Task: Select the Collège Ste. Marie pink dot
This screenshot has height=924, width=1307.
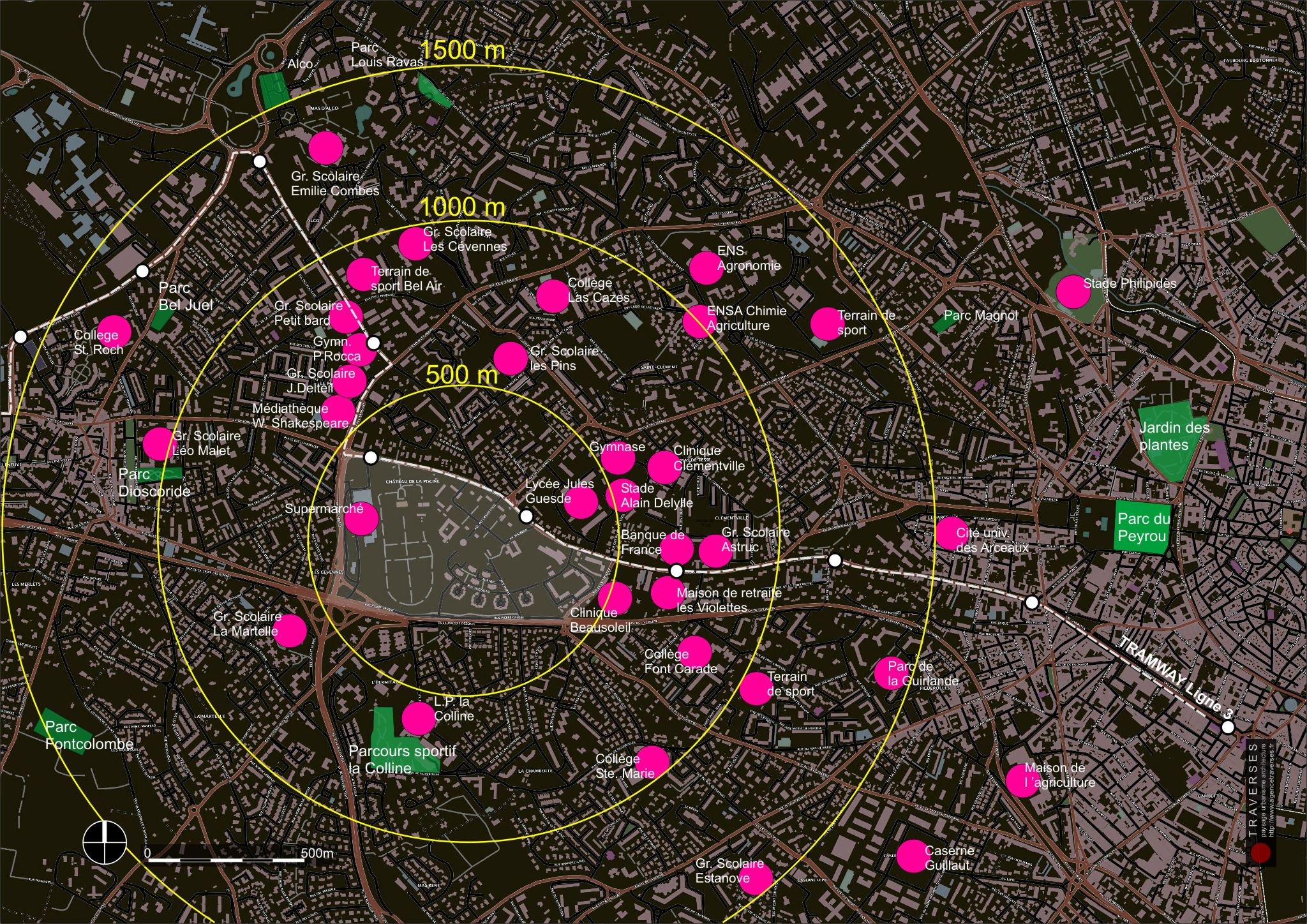Action: tap(652, 762)
